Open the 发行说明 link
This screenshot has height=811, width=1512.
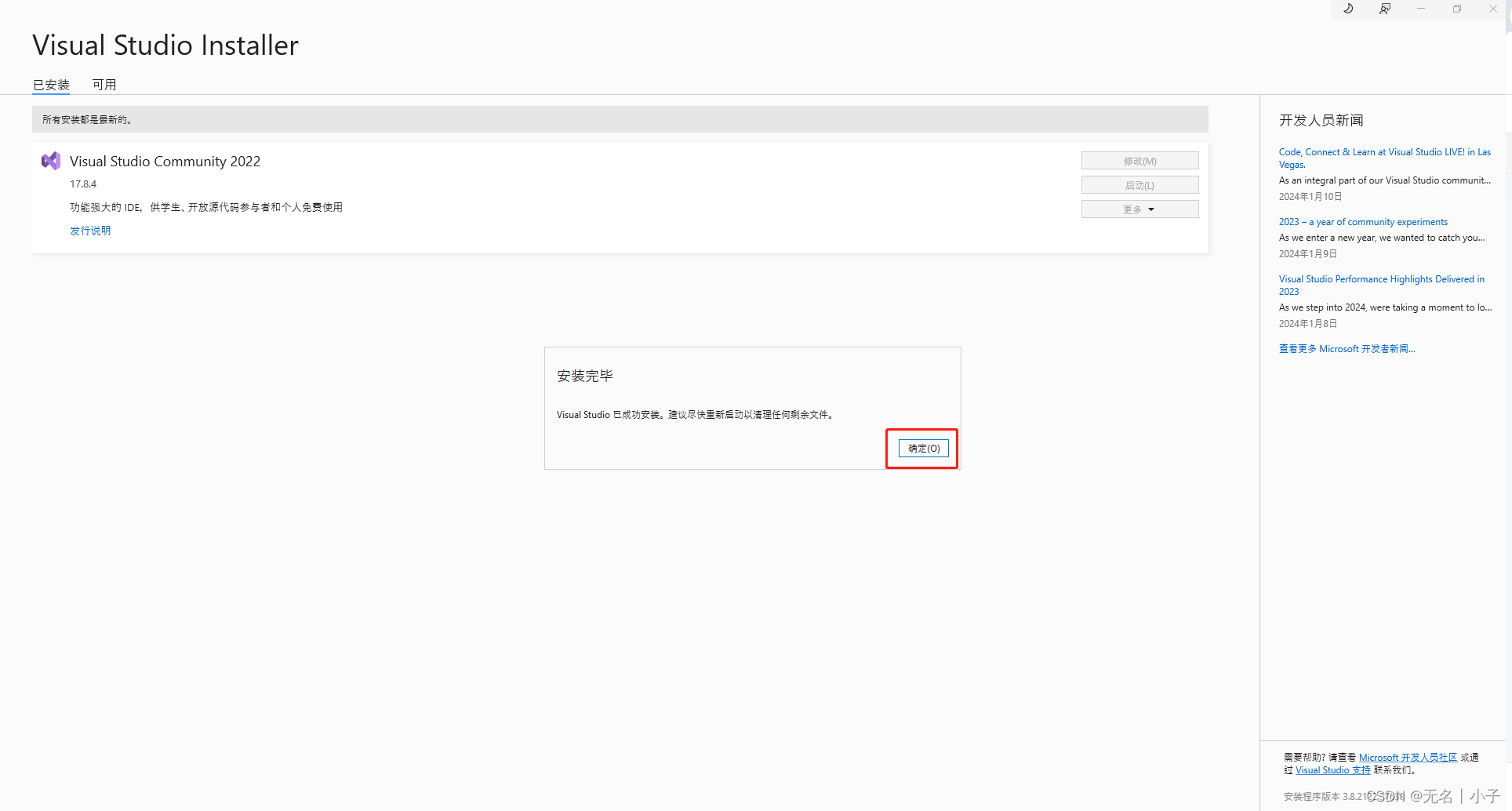click(x=90, y=231)
